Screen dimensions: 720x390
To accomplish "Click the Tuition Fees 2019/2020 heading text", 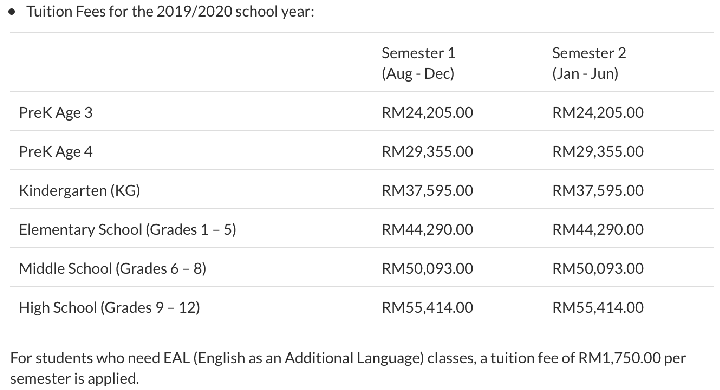I will tap(170, 11).
